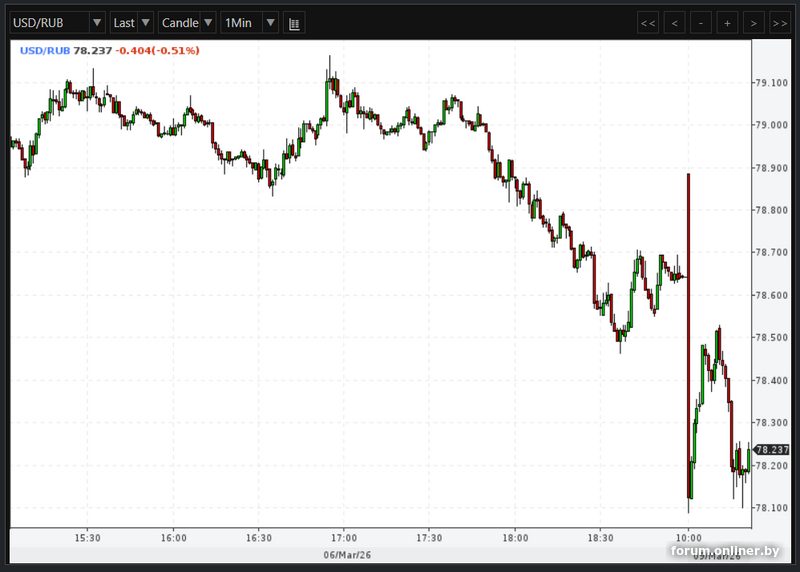Jump to chart end with >> button
This screenshot has width=800, height=572.
pyautogui.click(x=780, y=23)
